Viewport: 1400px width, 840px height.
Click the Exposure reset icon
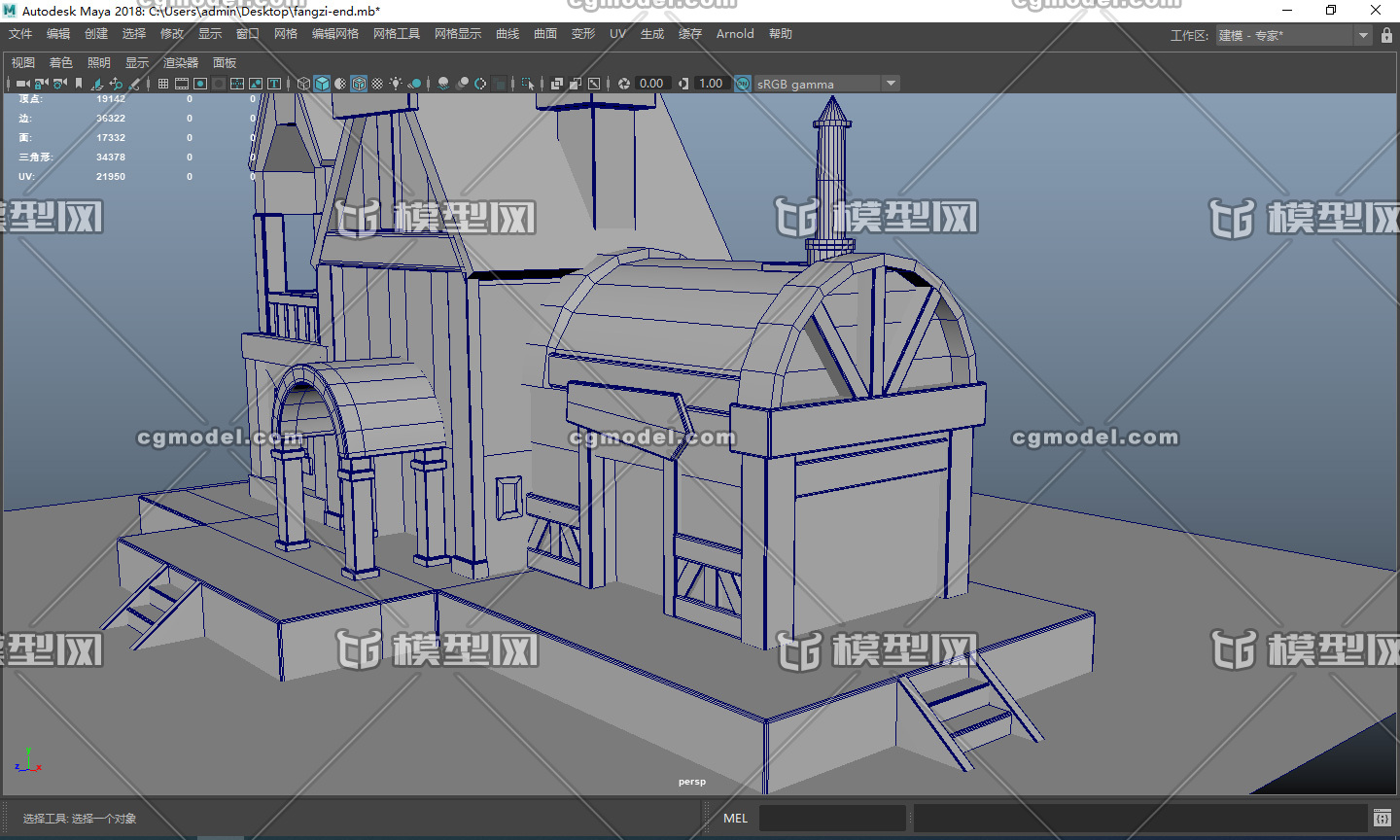click(624, 84)
